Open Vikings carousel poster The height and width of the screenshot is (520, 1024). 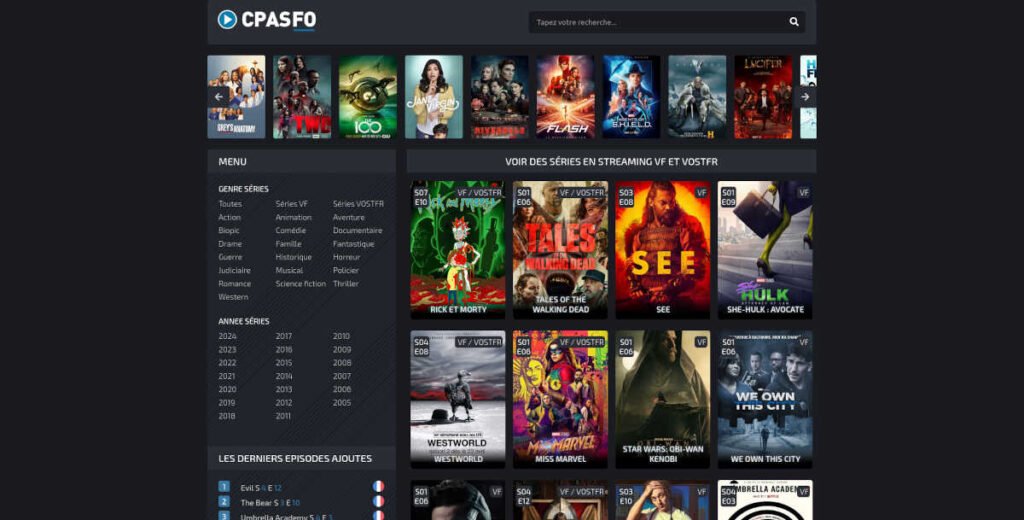pos(697,97)
